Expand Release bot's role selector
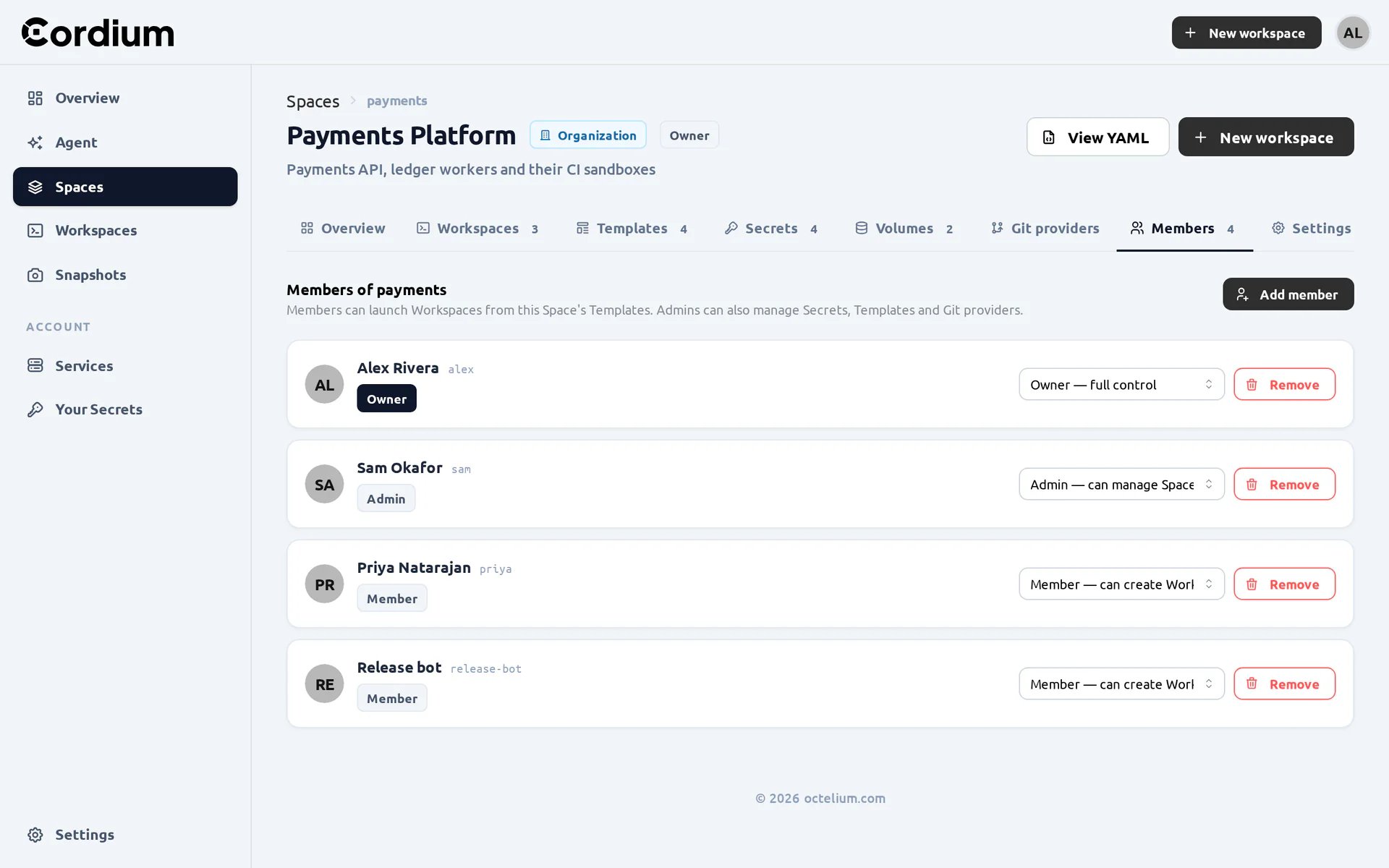Image resolution: width=1389 pixels, height=868 pixels. [x=1121, y=684]
